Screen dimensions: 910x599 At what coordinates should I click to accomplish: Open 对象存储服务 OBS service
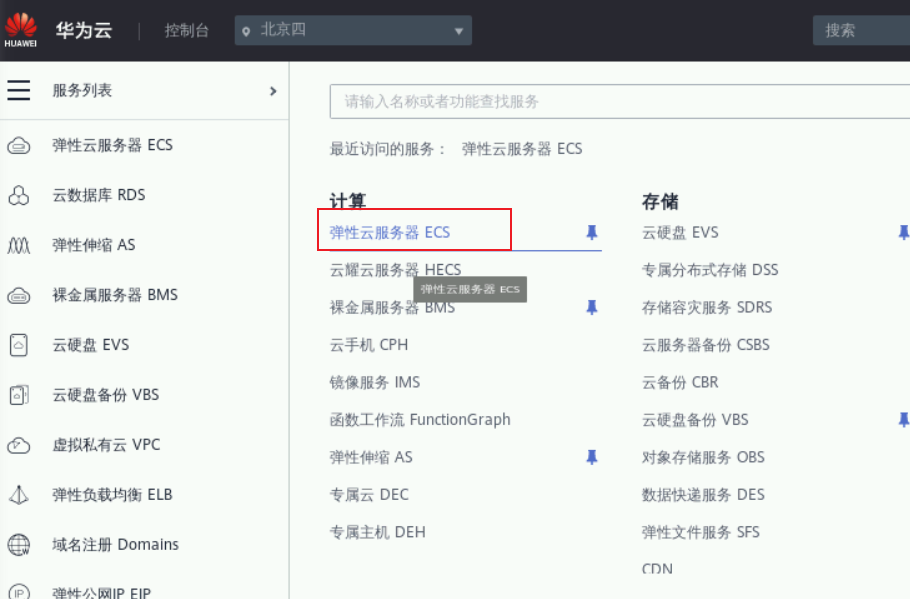coord(703,457)
